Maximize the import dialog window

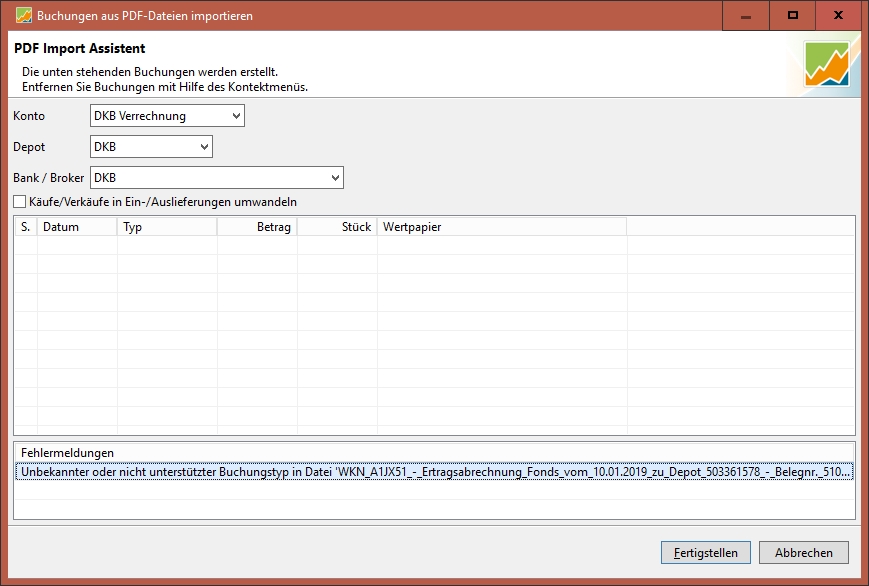(793, 16)
